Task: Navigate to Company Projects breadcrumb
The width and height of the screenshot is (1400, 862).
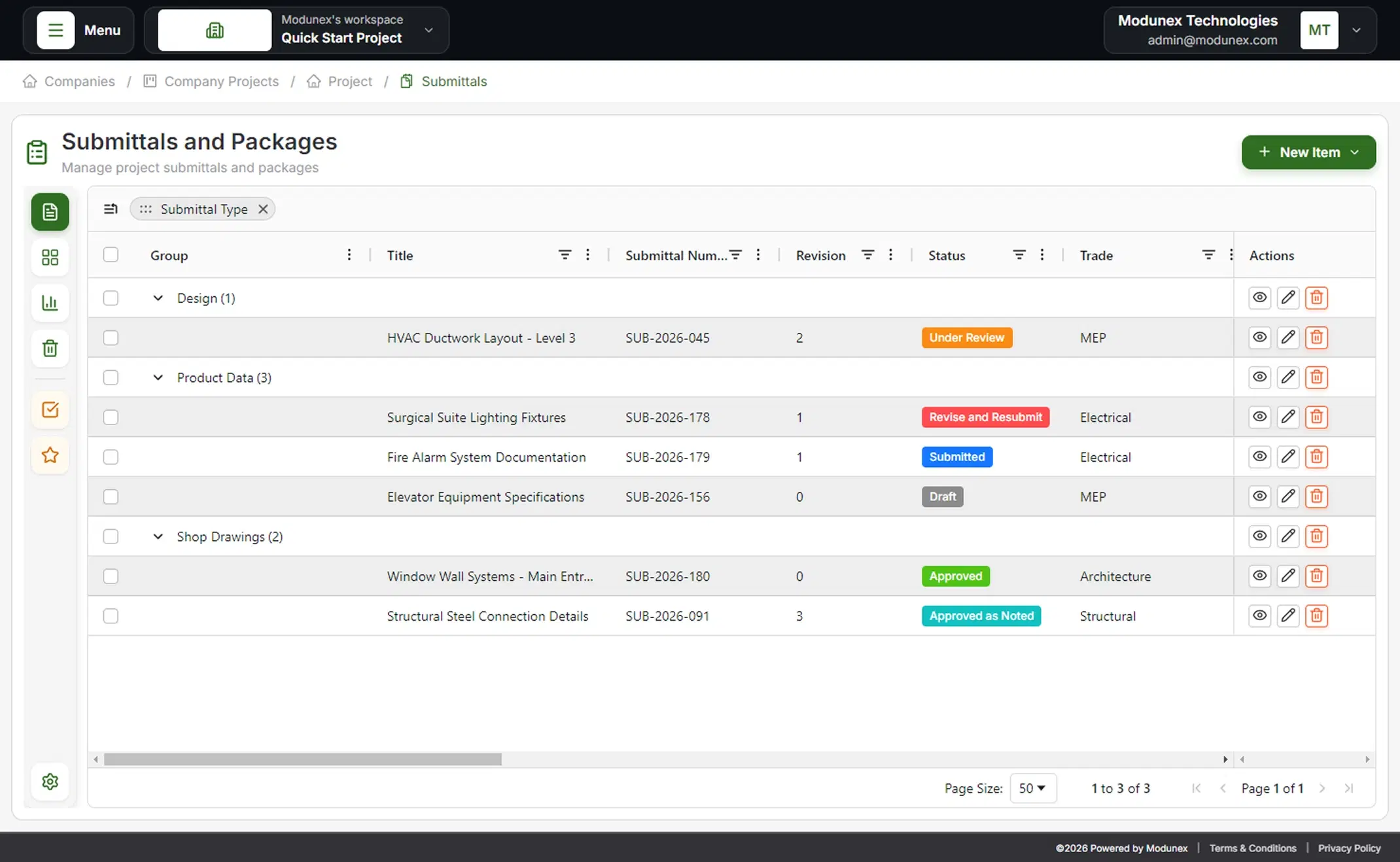Action: (220, 81)
